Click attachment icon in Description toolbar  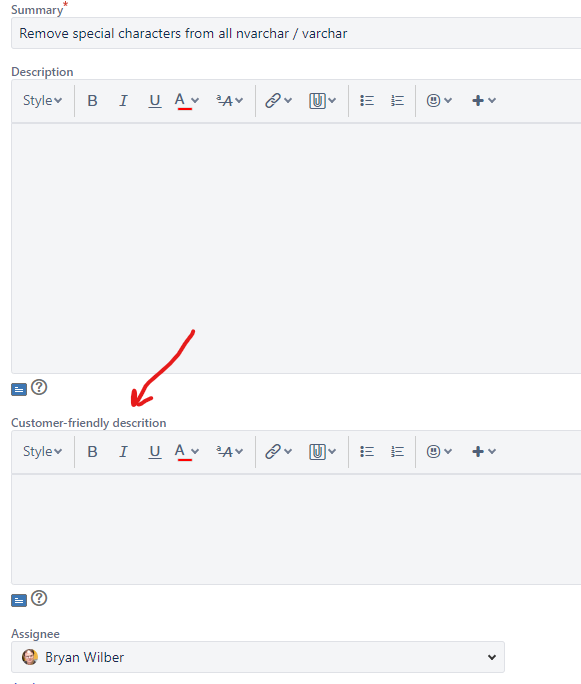[317, 101]
